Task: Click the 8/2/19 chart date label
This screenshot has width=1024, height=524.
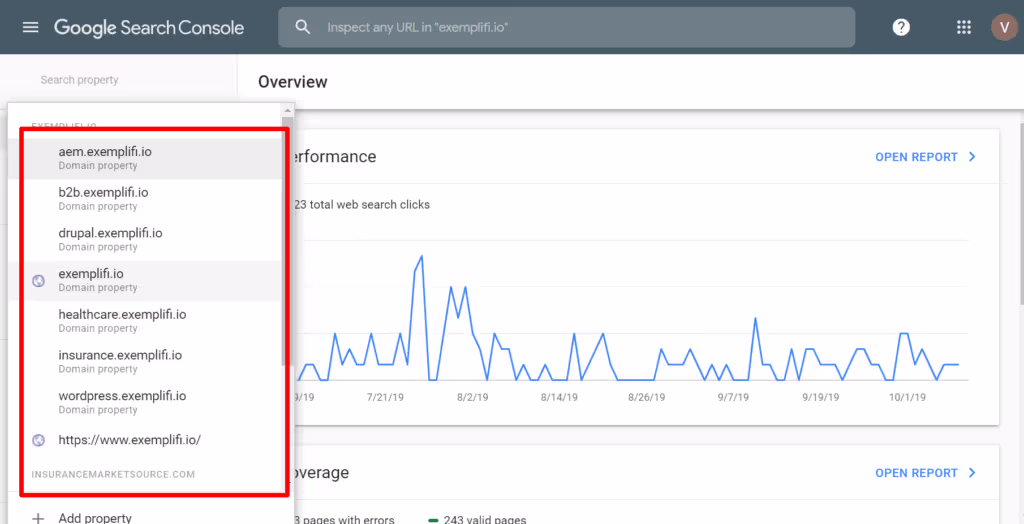Action: click(472, 397)
